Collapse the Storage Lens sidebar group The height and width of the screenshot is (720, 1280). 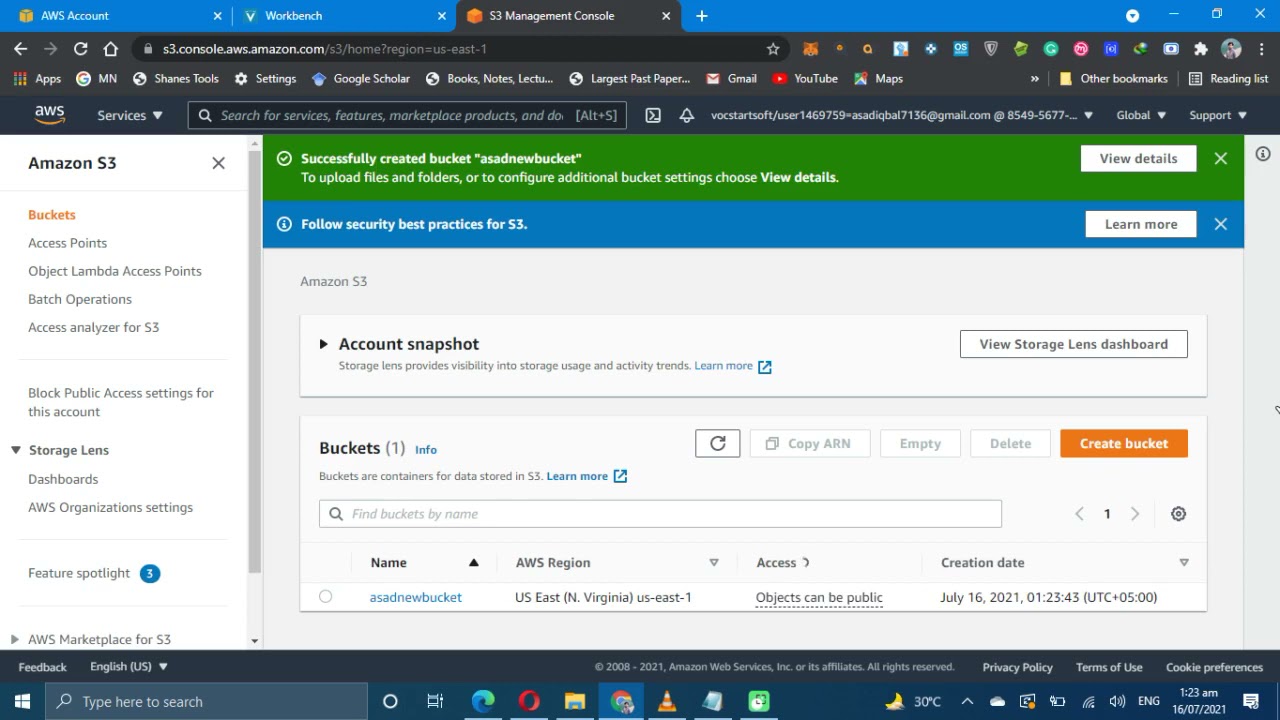point(16,450)
